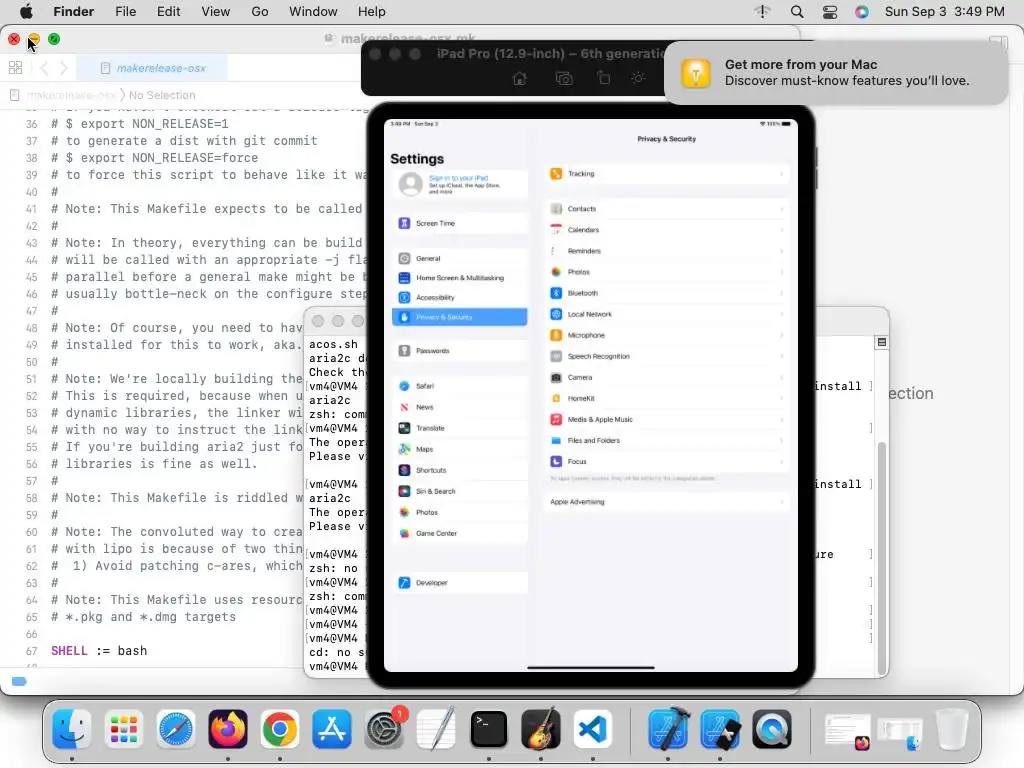Viewport: 1024px width, 768px height.
Task: Open Photos app settings under Siri & Search
Action: pyautogui.click(x=460, y=512)
